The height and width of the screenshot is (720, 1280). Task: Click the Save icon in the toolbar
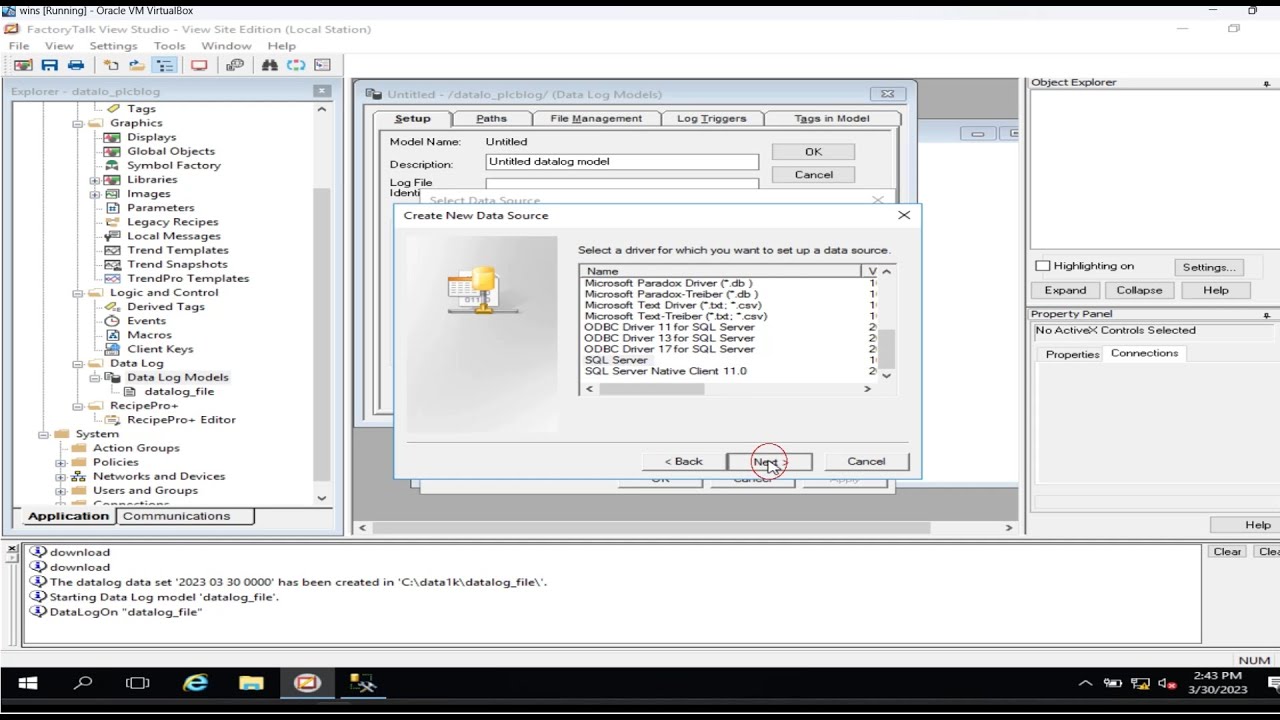(x=49, y=65)
